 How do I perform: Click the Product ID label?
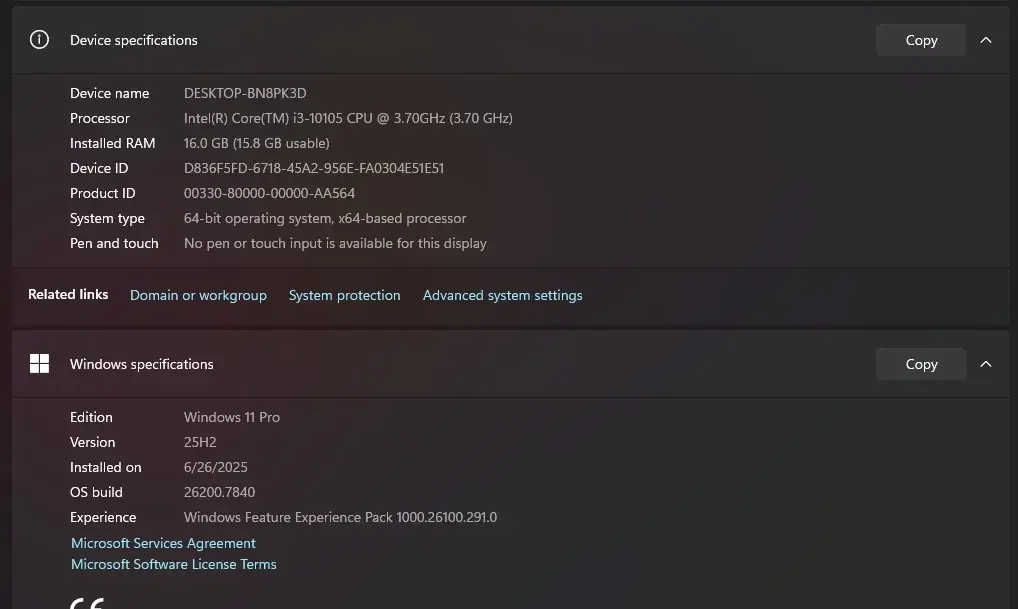103,193
